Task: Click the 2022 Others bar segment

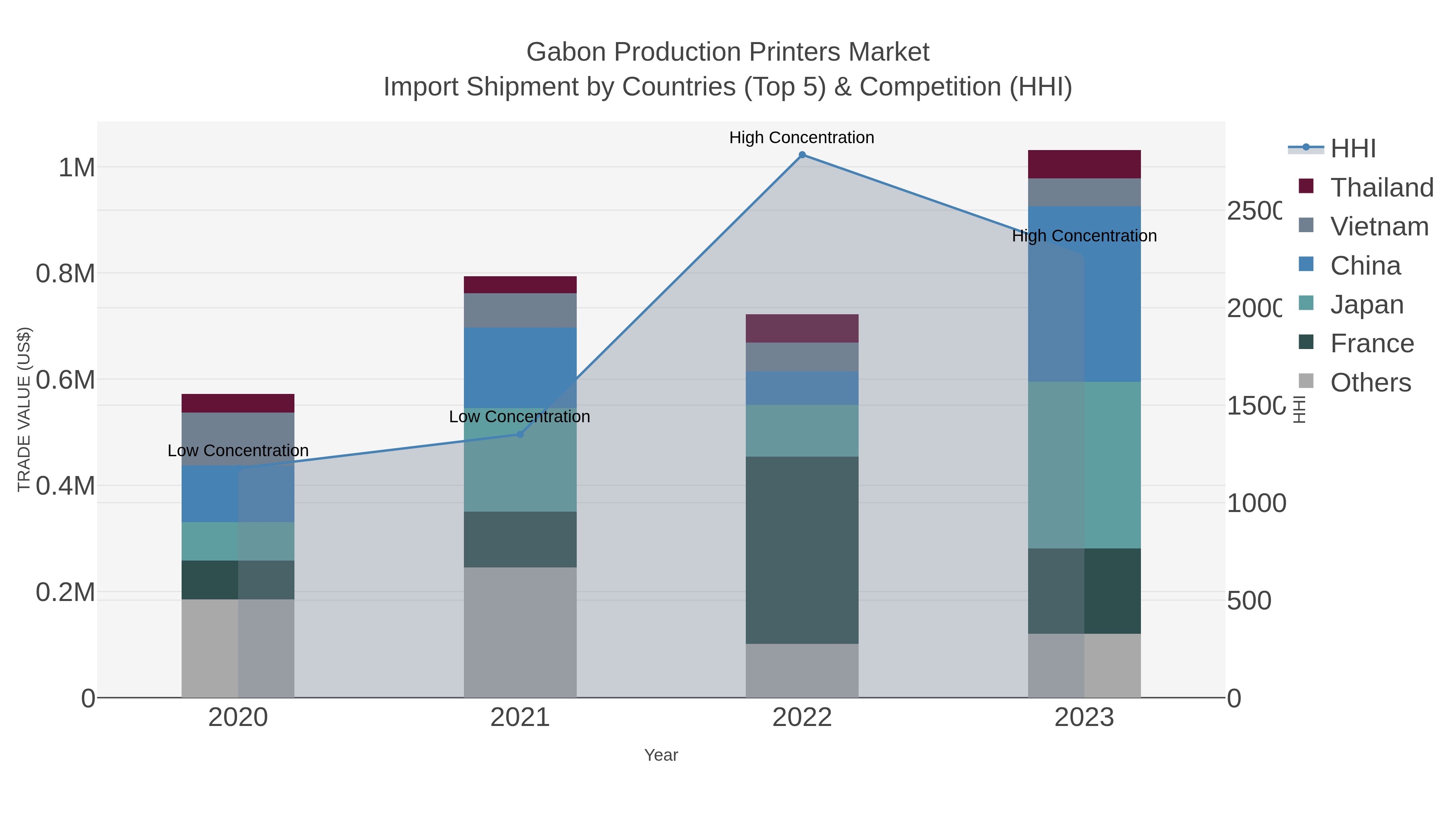Action: pos(802,671)
